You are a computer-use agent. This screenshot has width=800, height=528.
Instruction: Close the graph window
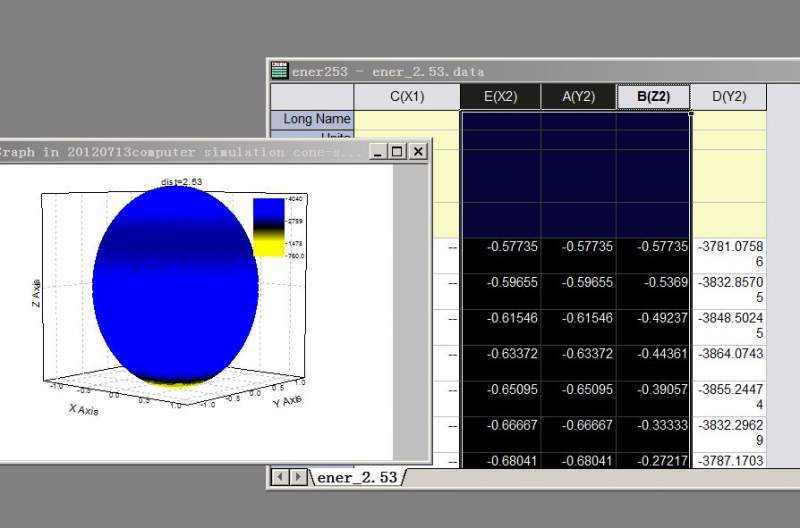click(418, 152)
